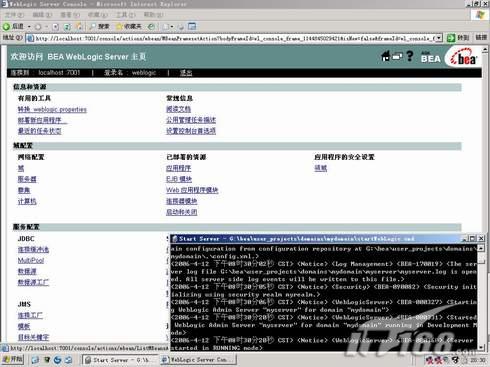Open the Startup and Shutdown link

coord(181,212)
